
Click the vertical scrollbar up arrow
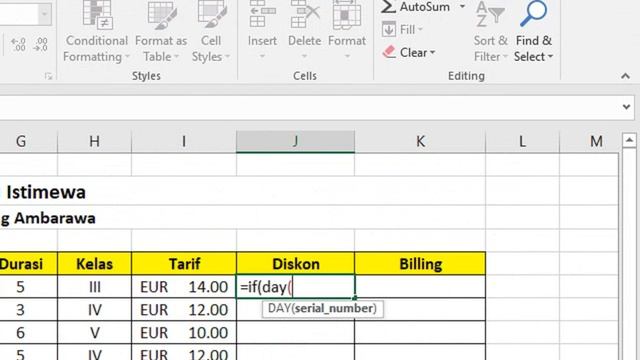pos(629,140)
